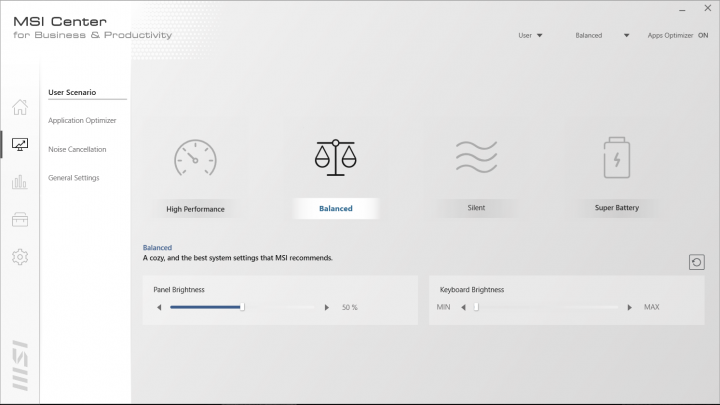Click the Panel Brightness slider handle

coord(242,307)
